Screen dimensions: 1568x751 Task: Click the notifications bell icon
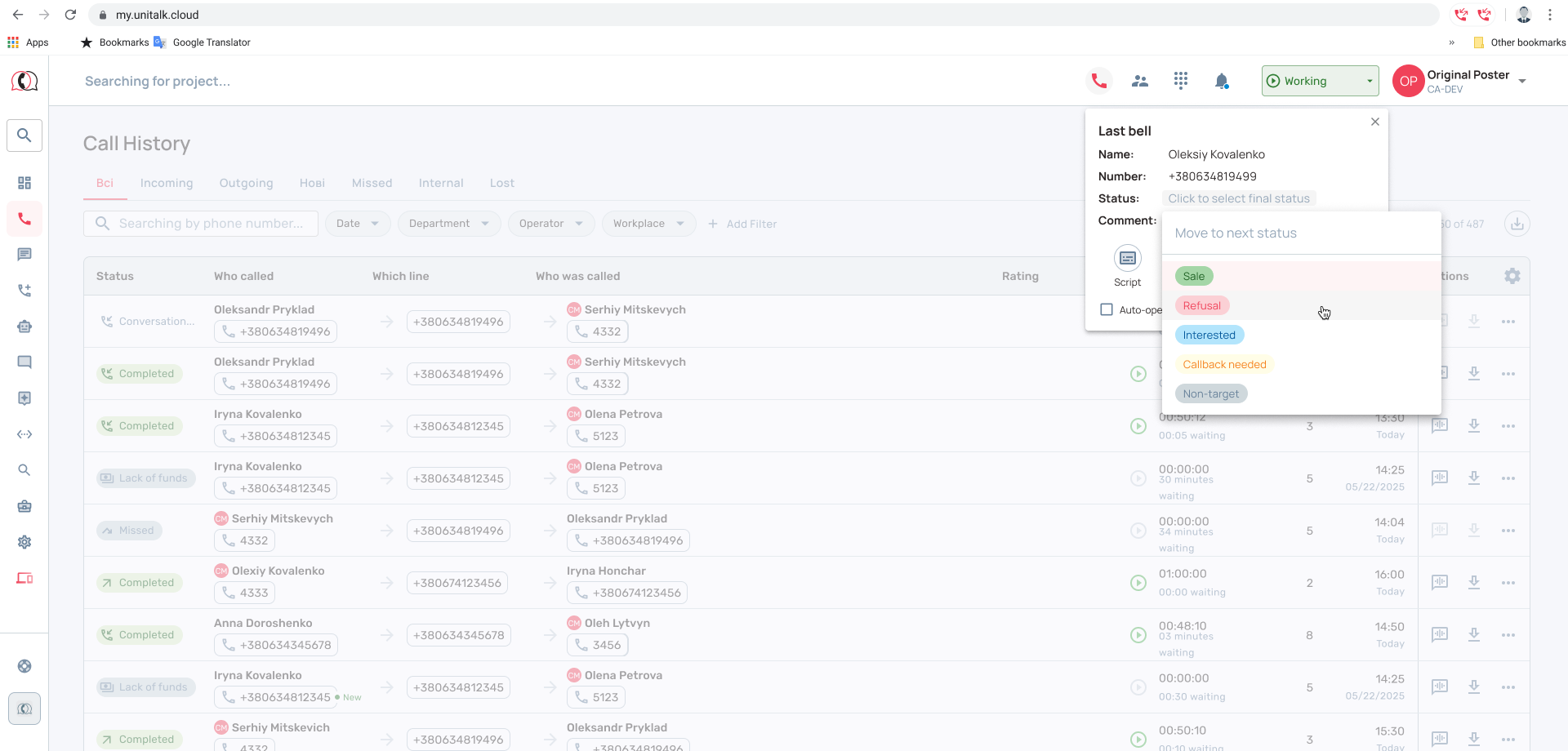coord(1222,81)
